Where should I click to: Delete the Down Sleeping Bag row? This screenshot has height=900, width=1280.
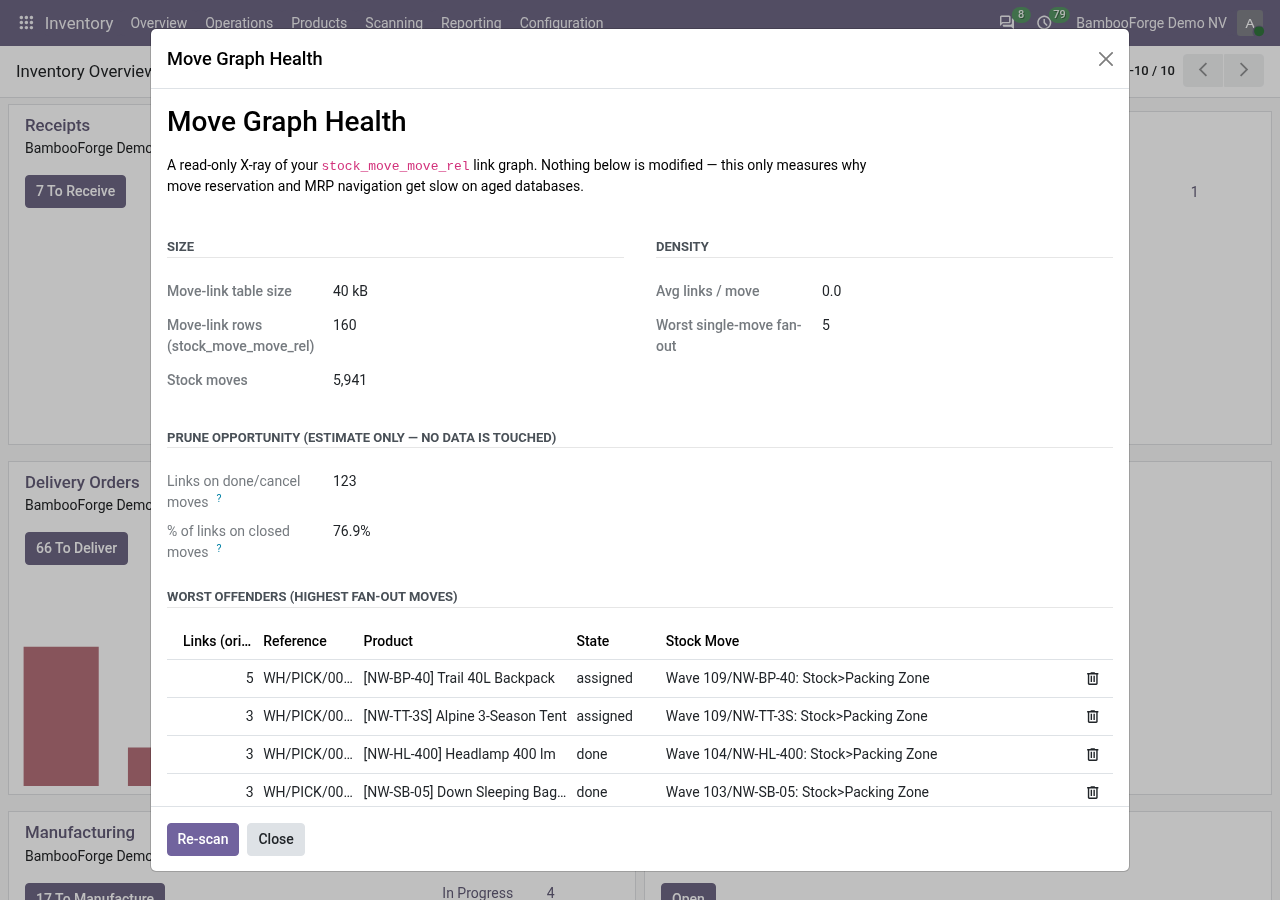coord(1092,792)
